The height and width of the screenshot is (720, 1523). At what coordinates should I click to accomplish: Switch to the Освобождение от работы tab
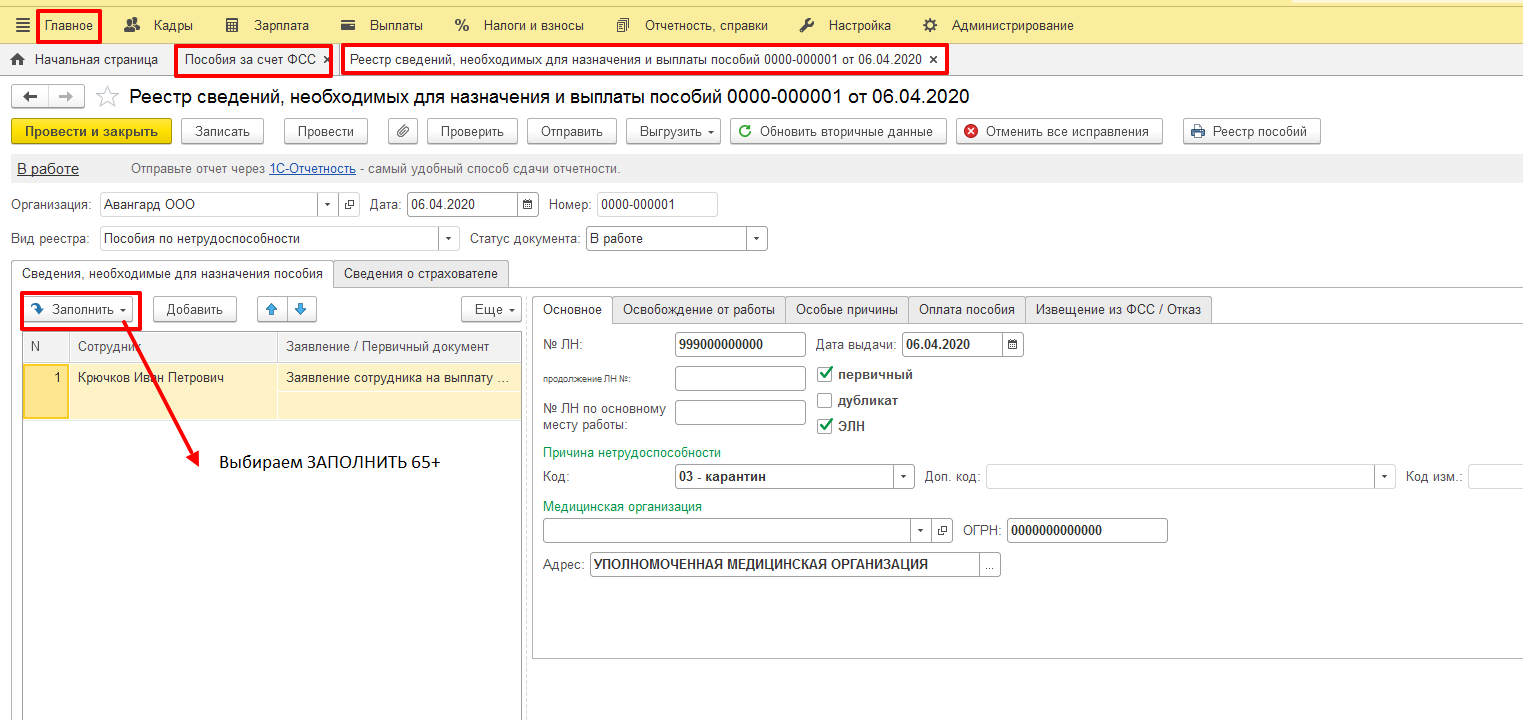698,310
